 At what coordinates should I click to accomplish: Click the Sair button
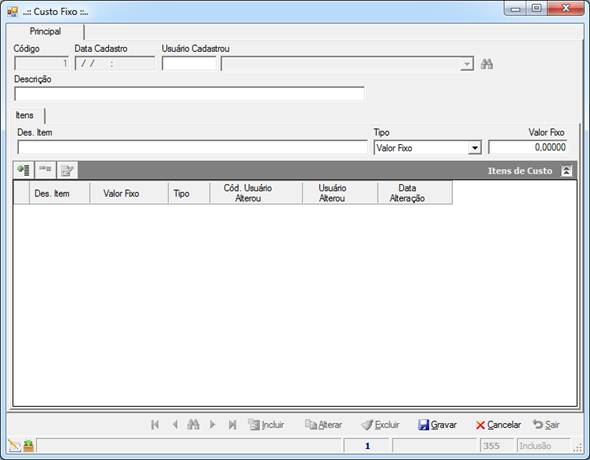click(546, 425)
